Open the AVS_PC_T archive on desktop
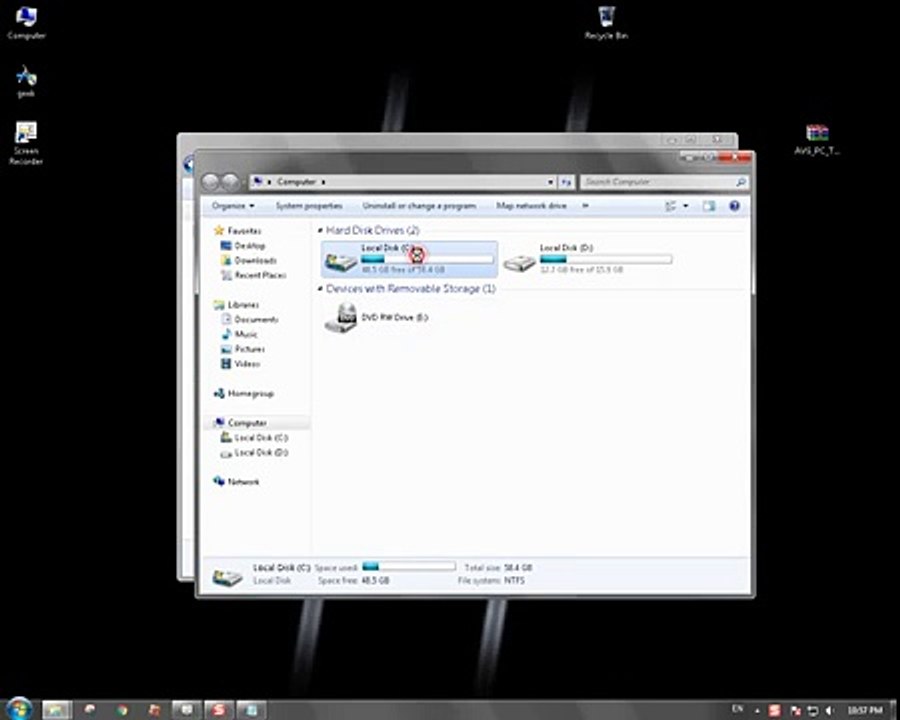 click(x=817, y=140)
